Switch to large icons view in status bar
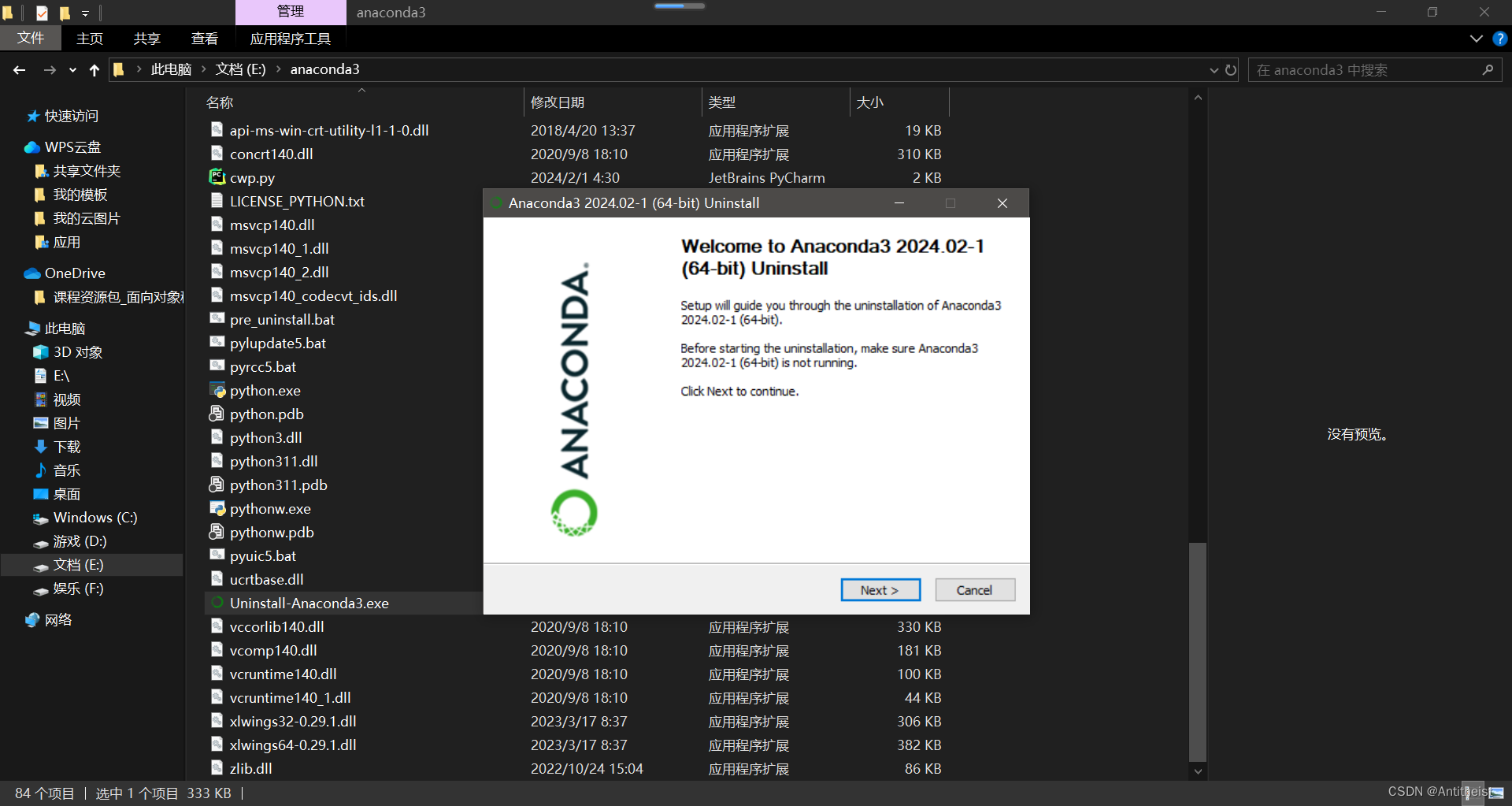Image resolution: width=1512 pixels, height=806 pixels. tap(1496, 793)
